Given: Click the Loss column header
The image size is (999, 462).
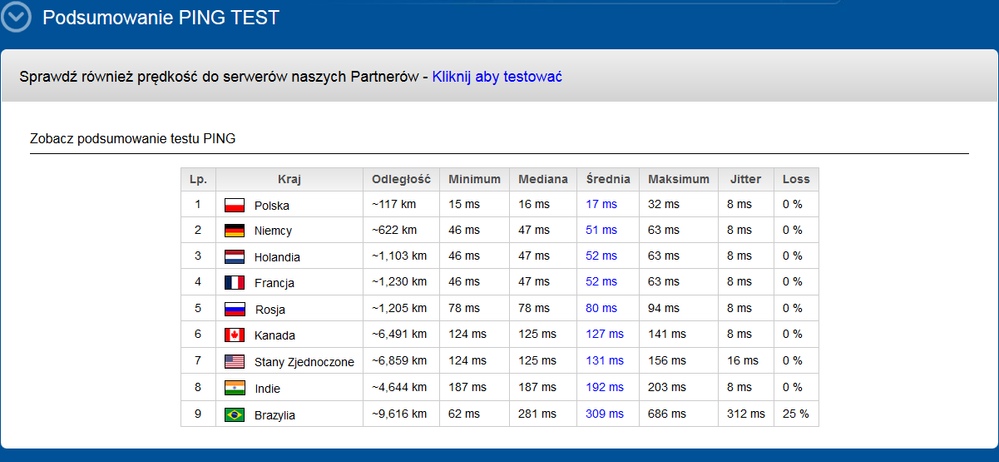Looking at the screenshot, I should pos(796,180).
